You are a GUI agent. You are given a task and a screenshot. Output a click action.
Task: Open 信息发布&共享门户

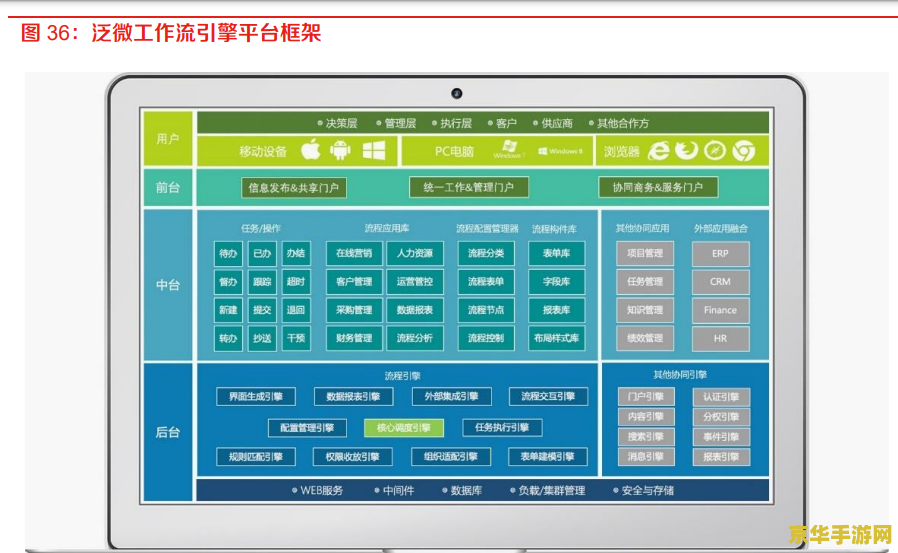point(294,188)
